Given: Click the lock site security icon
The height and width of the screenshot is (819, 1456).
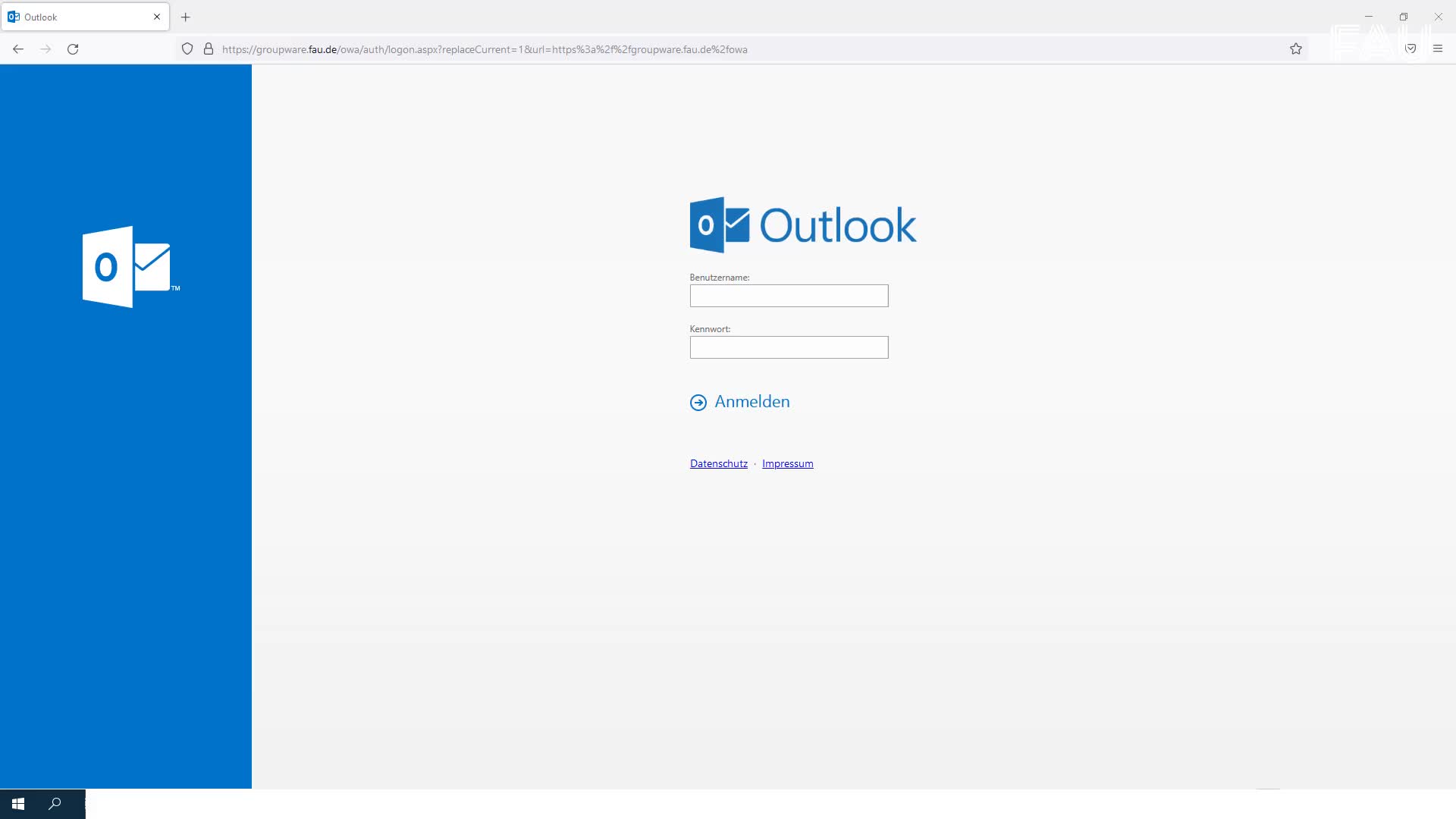Looking at the screenshot, I should 209,49.
